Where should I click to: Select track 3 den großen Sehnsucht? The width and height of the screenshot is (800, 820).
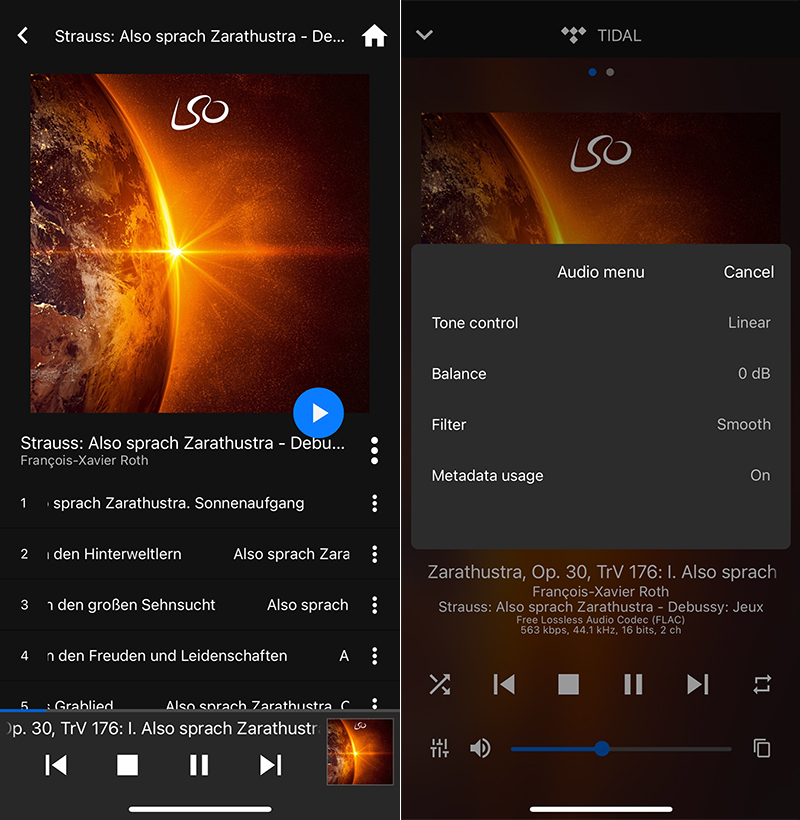(200, 605)
